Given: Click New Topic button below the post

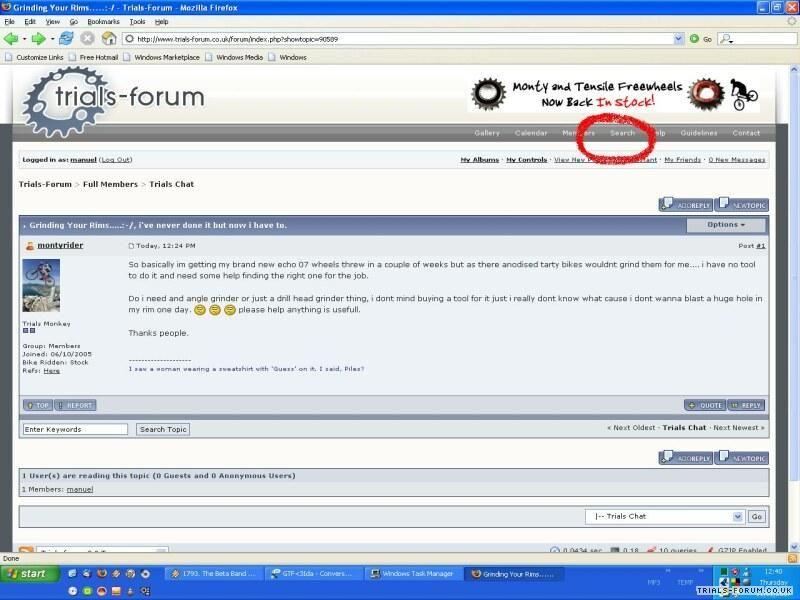Looking at the screenshot, I should (x=741, y=458).
